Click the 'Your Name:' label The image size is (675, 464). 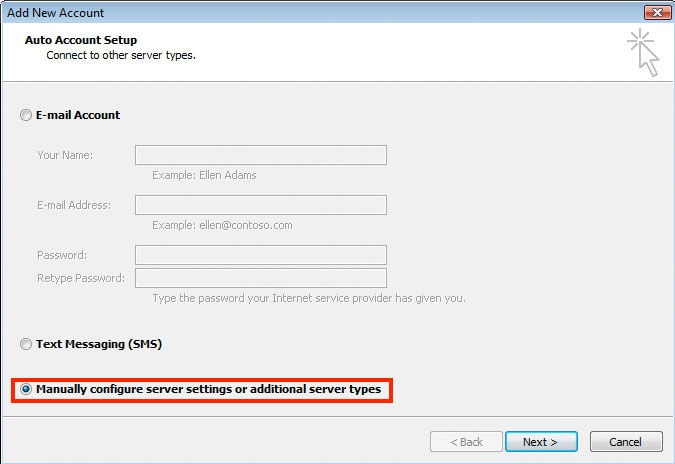[x=65, y=155]
